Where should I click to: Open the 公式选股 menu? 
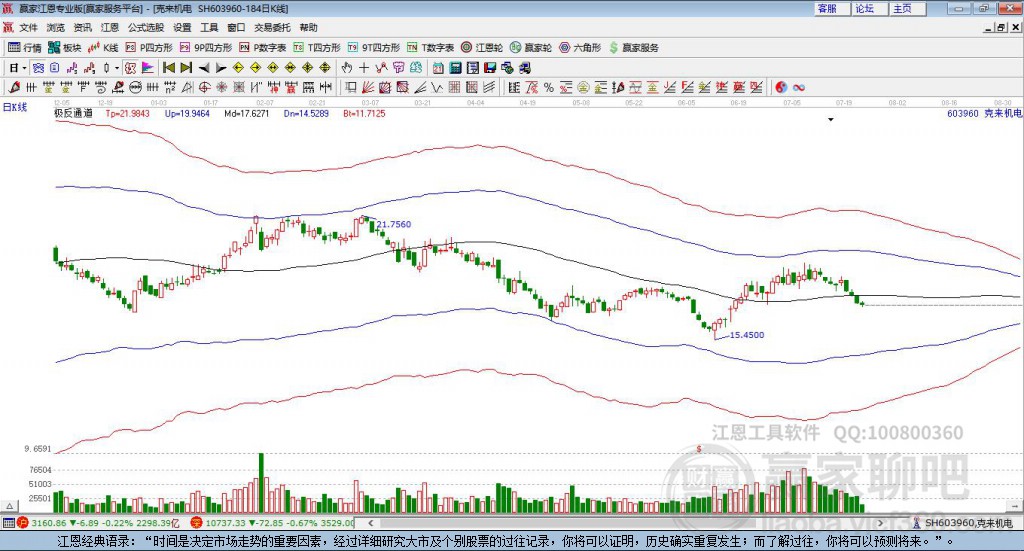(146, 27)
